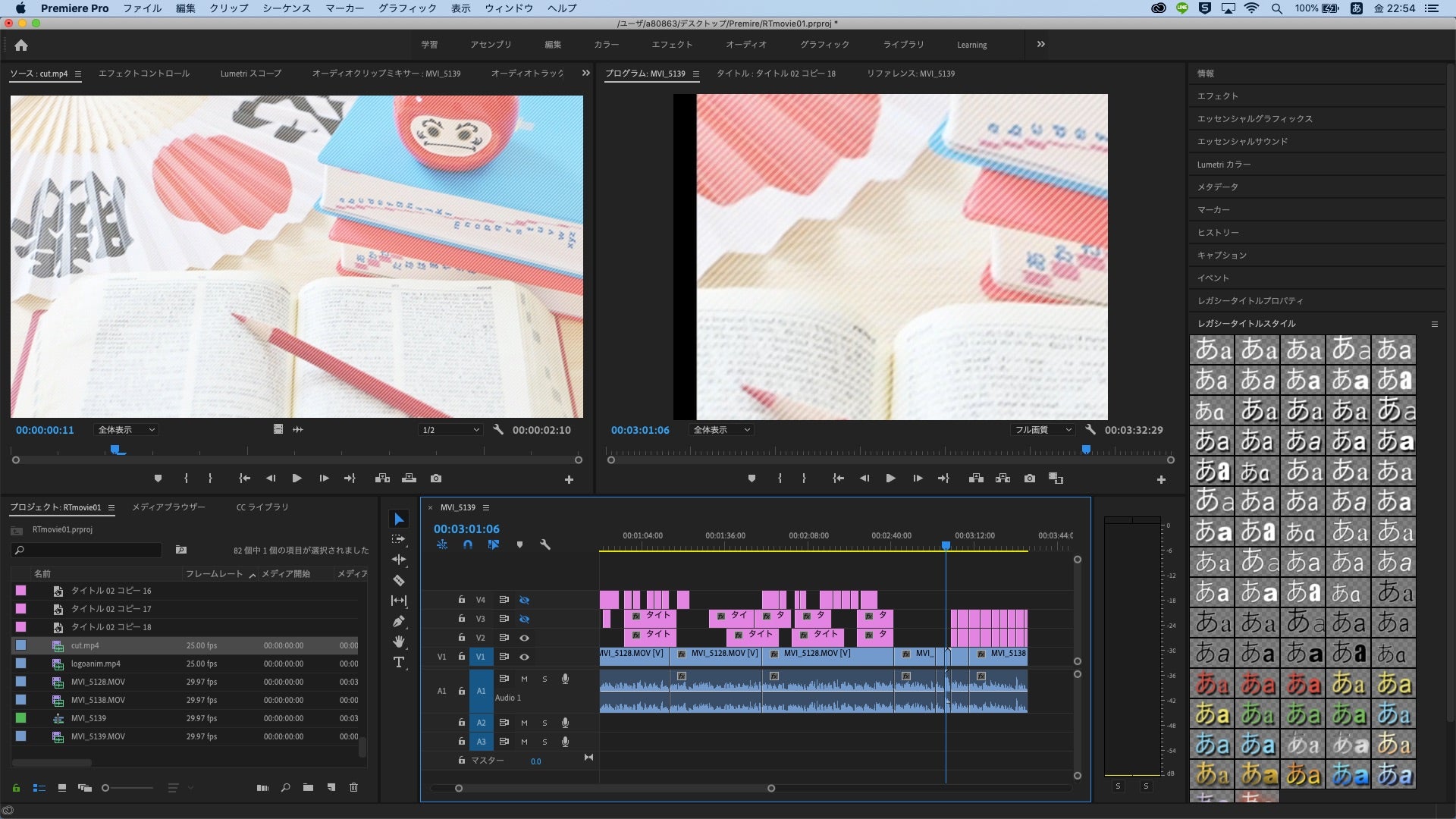Open Source zoom level dropdown 全体表示
The image size is (1456, 819).
point(126,430)
